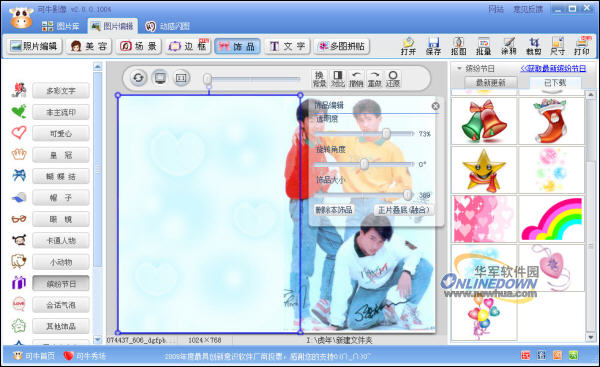The height and width of the screenshot is (367, 600).
Task: Switch to the 最新更新 tab
Action: [x=491, y=83]
